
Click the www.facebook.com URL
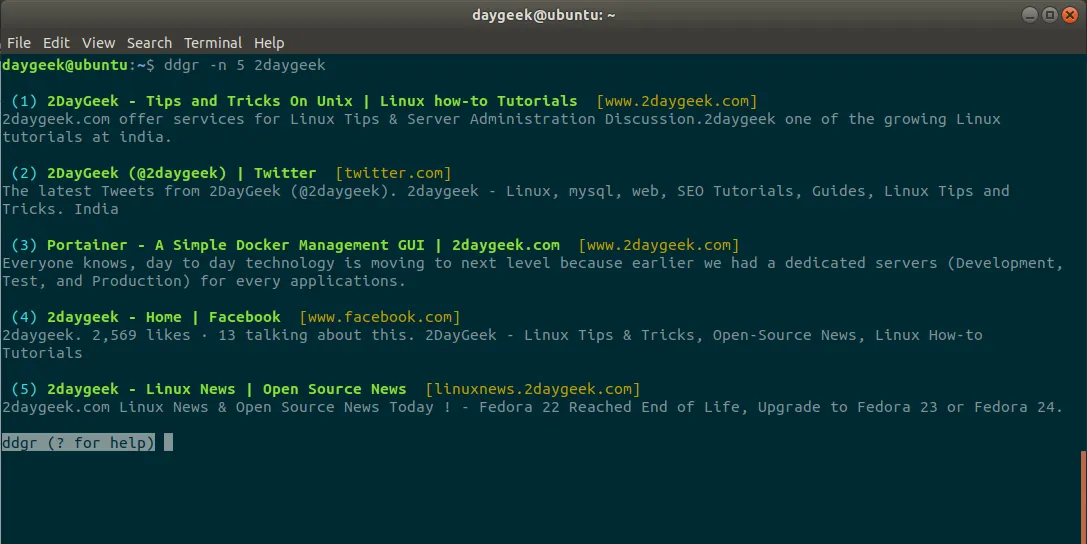point(380,317)
